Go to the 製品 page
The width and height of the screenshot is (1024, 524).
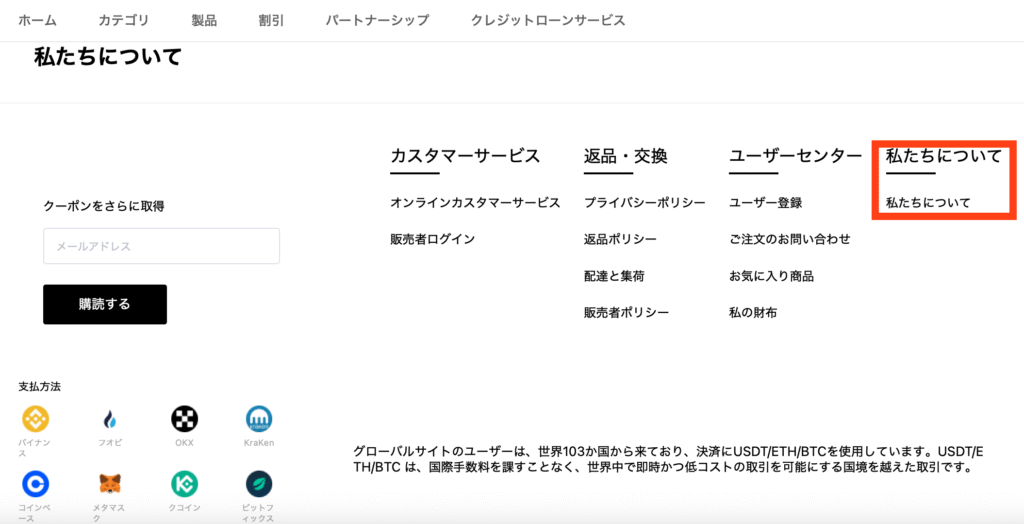coord(204,20)
